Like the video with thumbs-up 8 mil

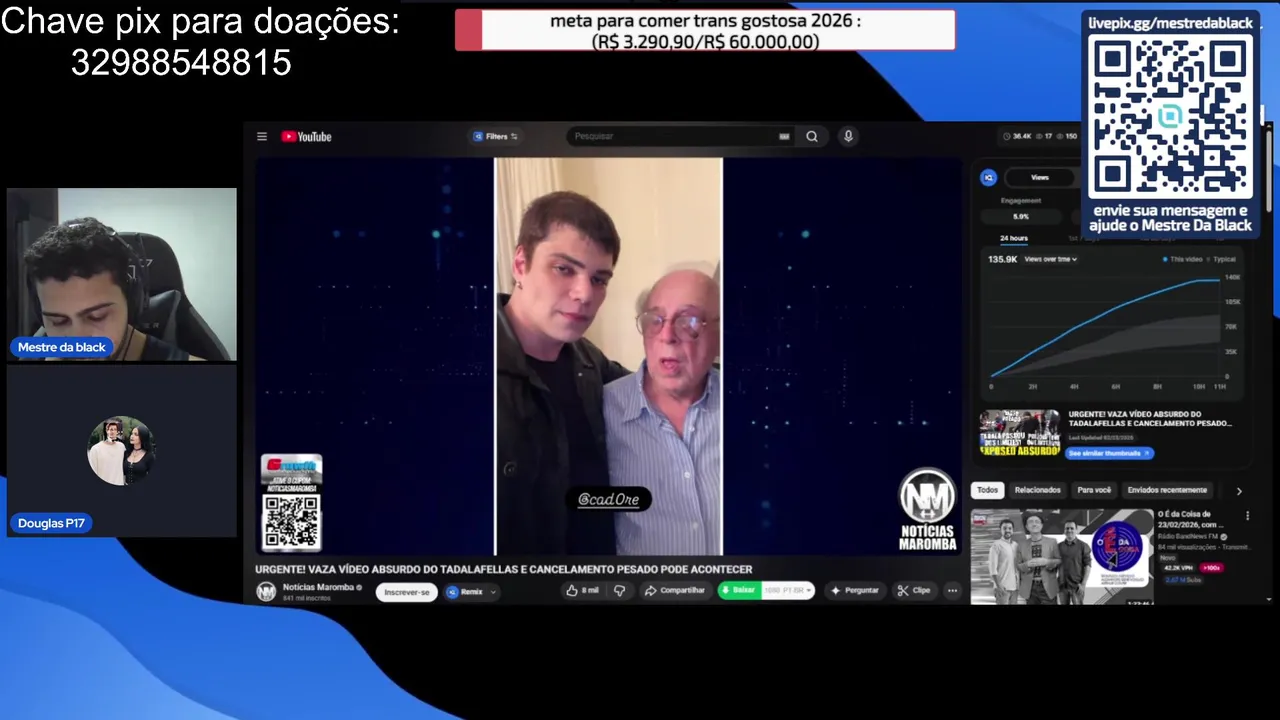pyautogui.click(x=582, y=591)
